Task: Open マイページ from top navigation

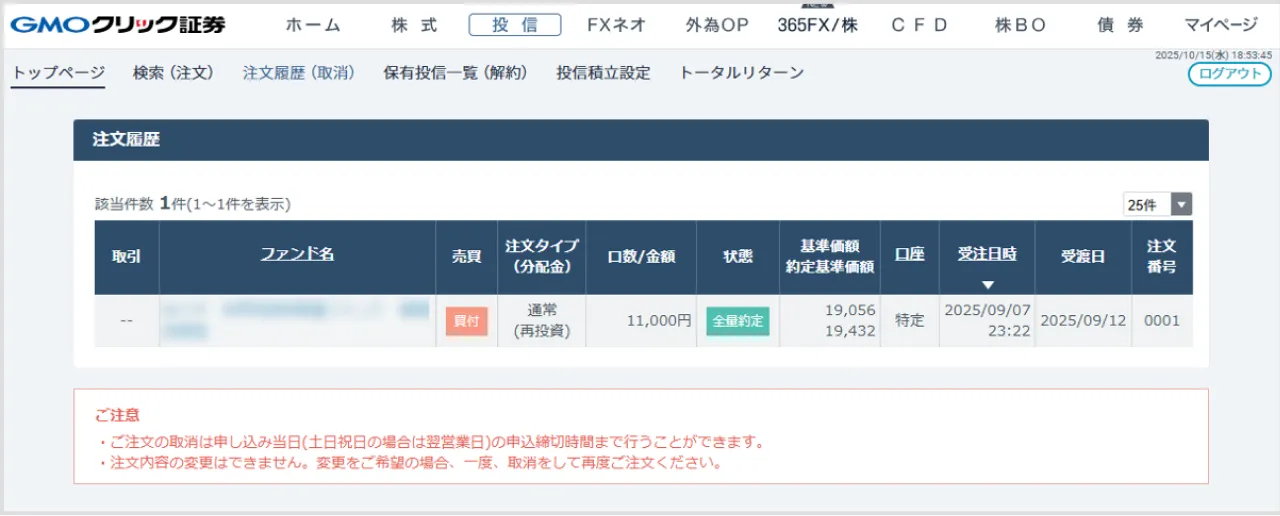Action: click(x=1221, y=25)
